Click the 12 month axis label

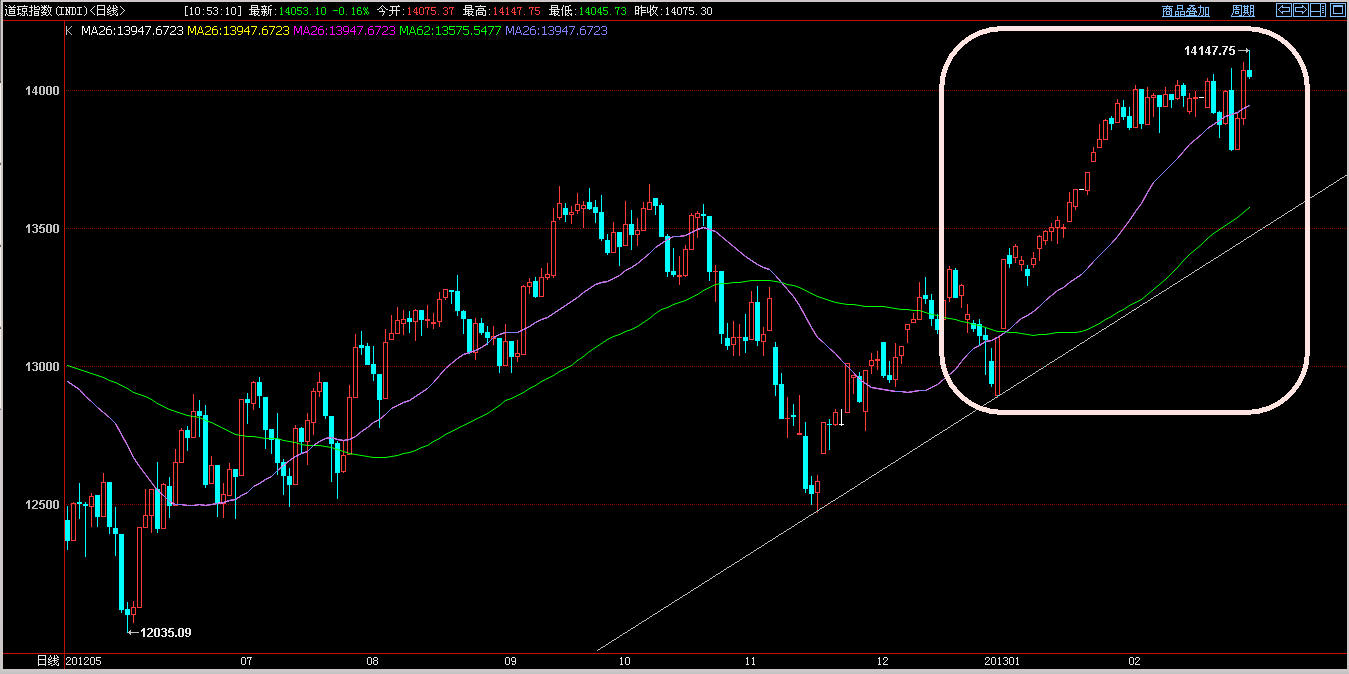(882, 661)
